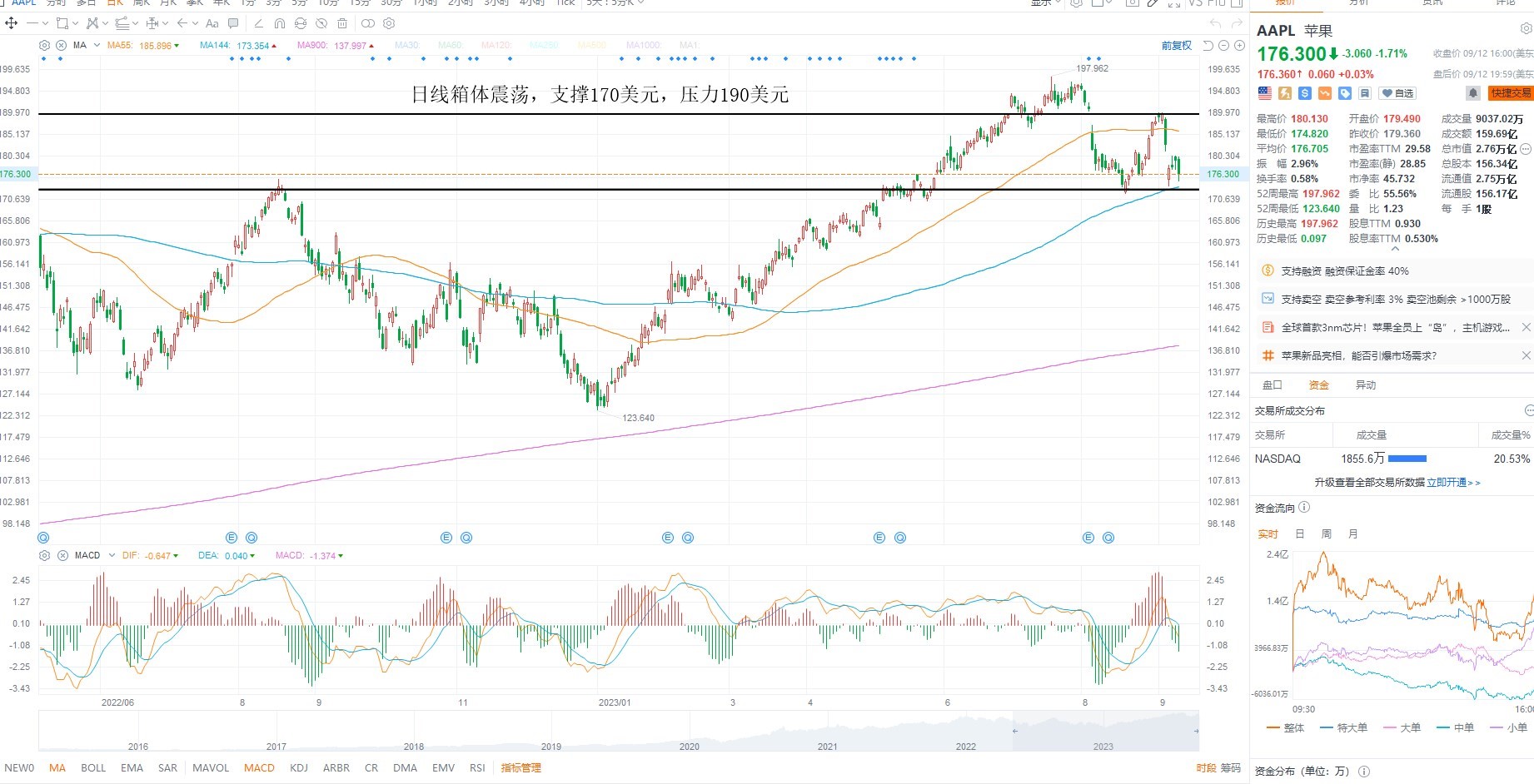The image size is (1534, 784).
Task: Click the info icon beside 资金流向
Action: [x=1304, y=507]
